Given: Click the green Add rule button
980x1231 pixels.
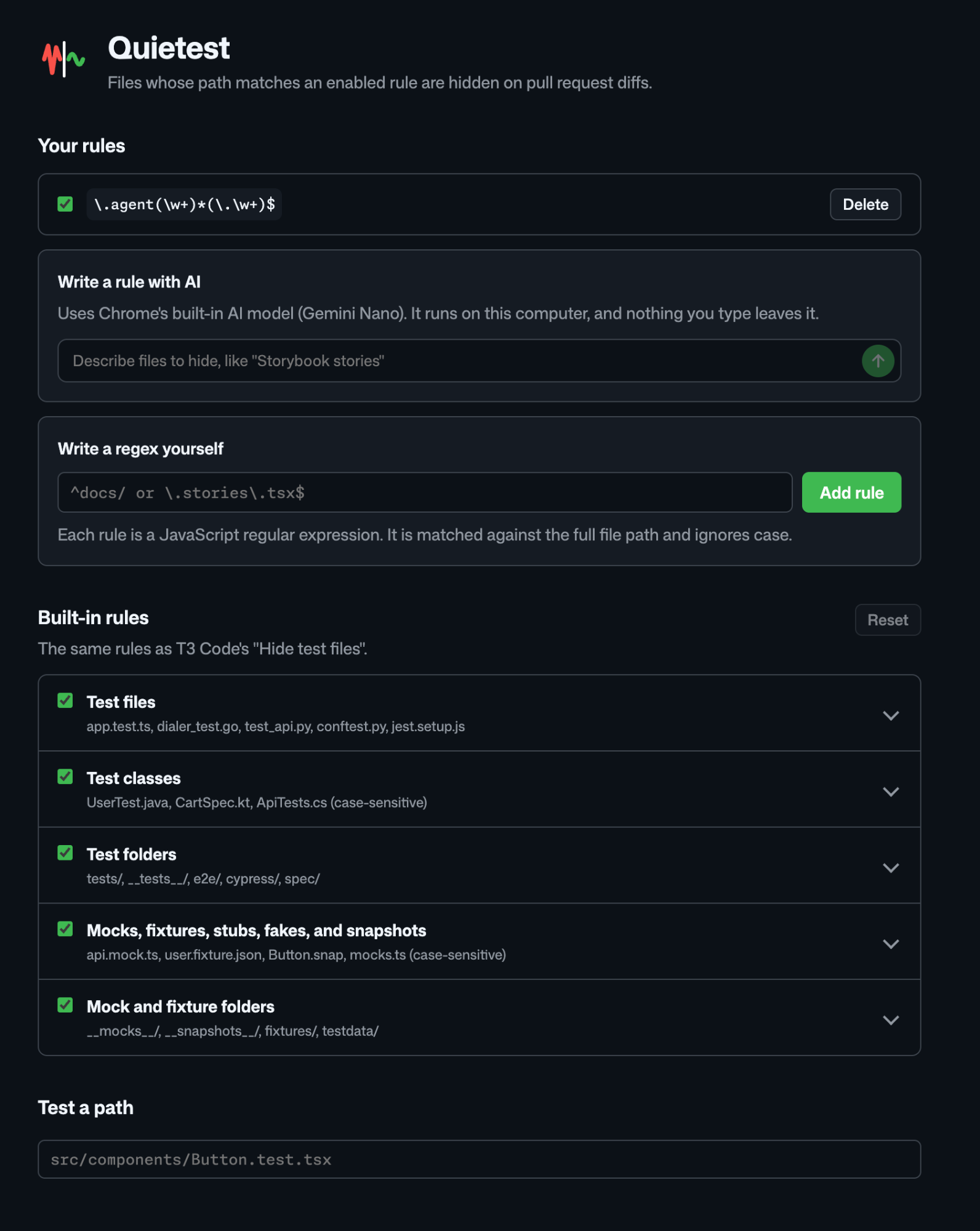Looking at the screenshot, I should [851, 492].
